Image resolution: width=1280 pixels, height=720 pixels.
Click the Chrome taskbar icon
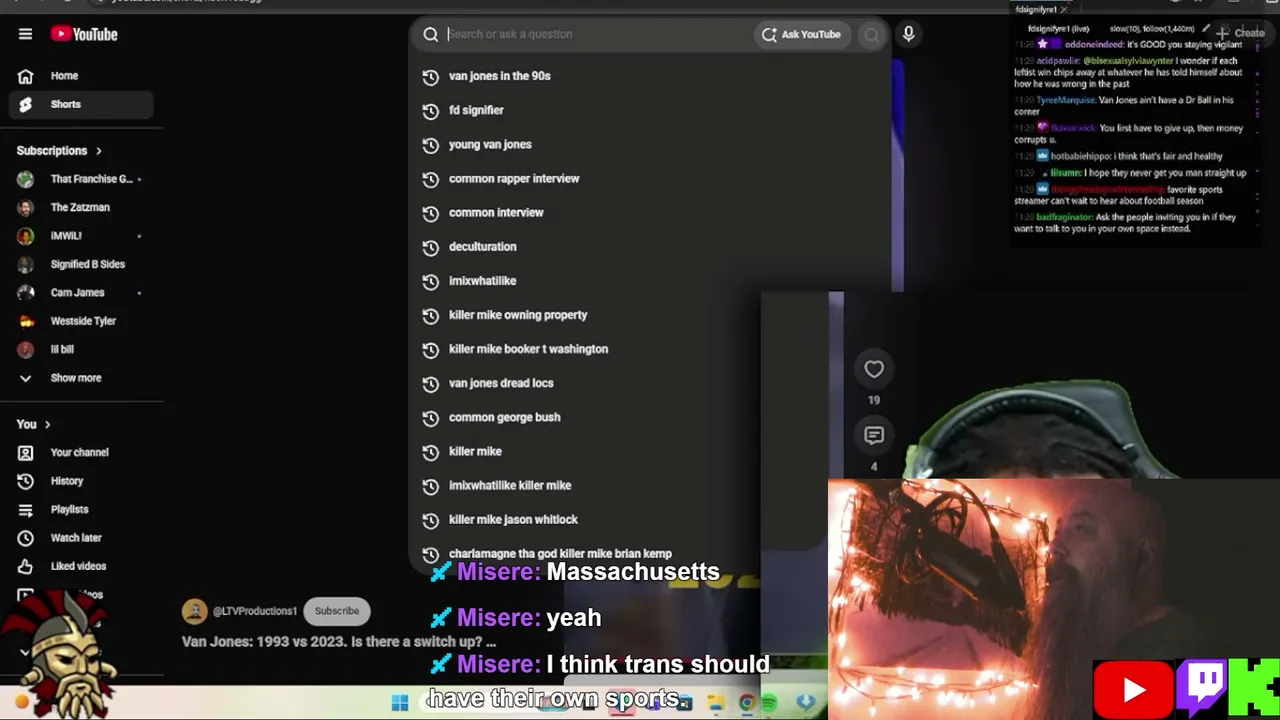point(746,702)
